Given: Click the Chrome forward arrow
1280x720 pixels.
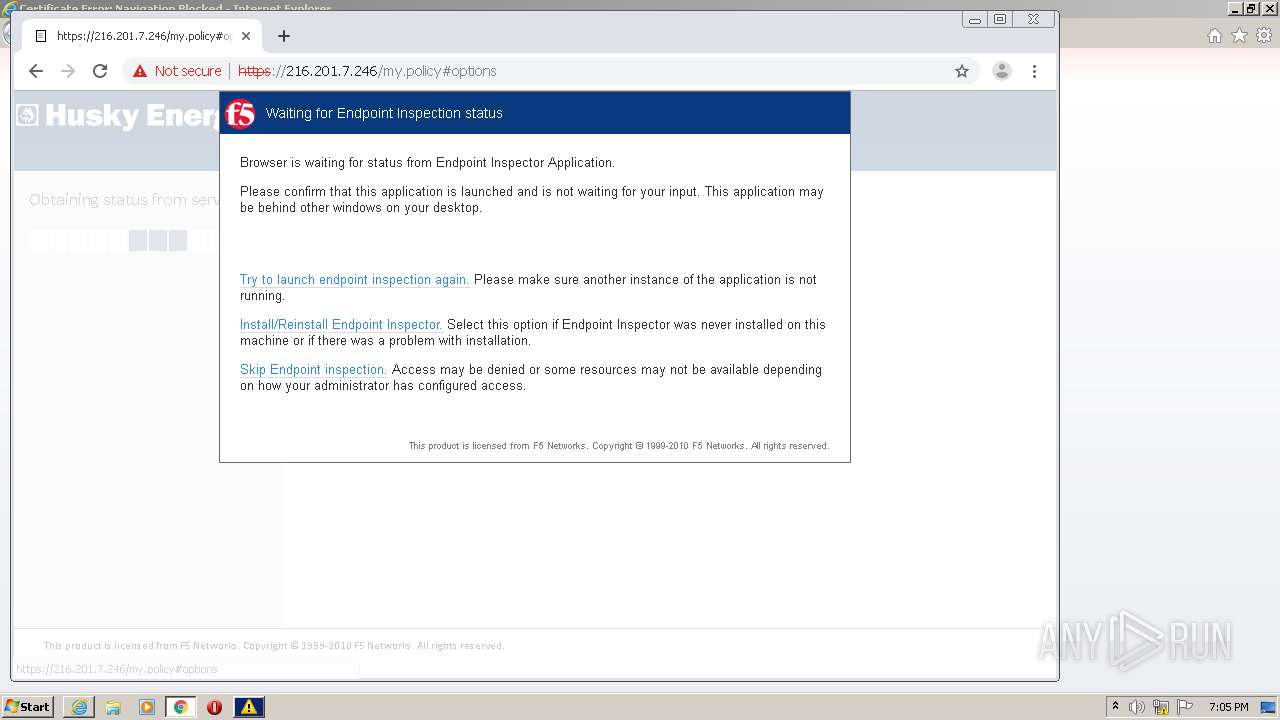Looking at the screenshot, I should [x=68, y=71].
